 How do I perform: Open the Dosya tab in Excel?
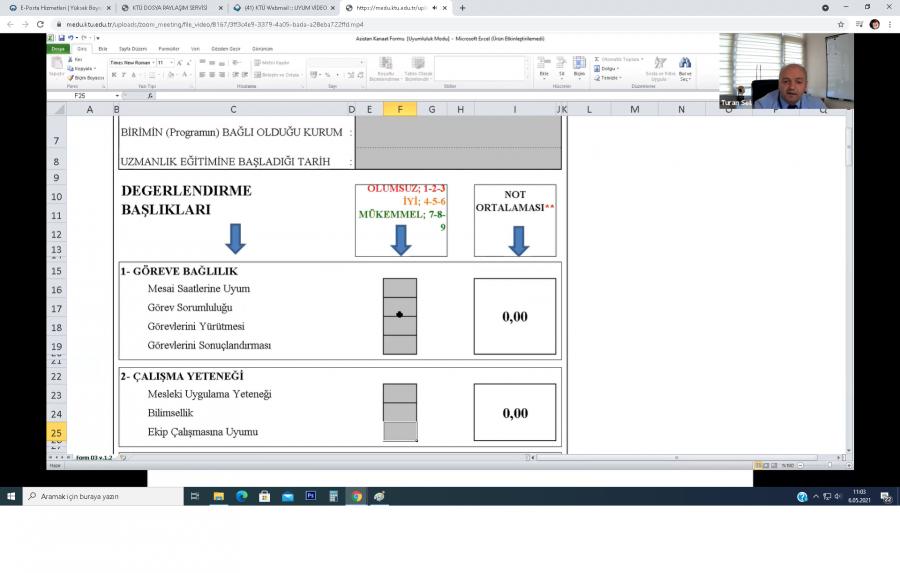(58, 48)
